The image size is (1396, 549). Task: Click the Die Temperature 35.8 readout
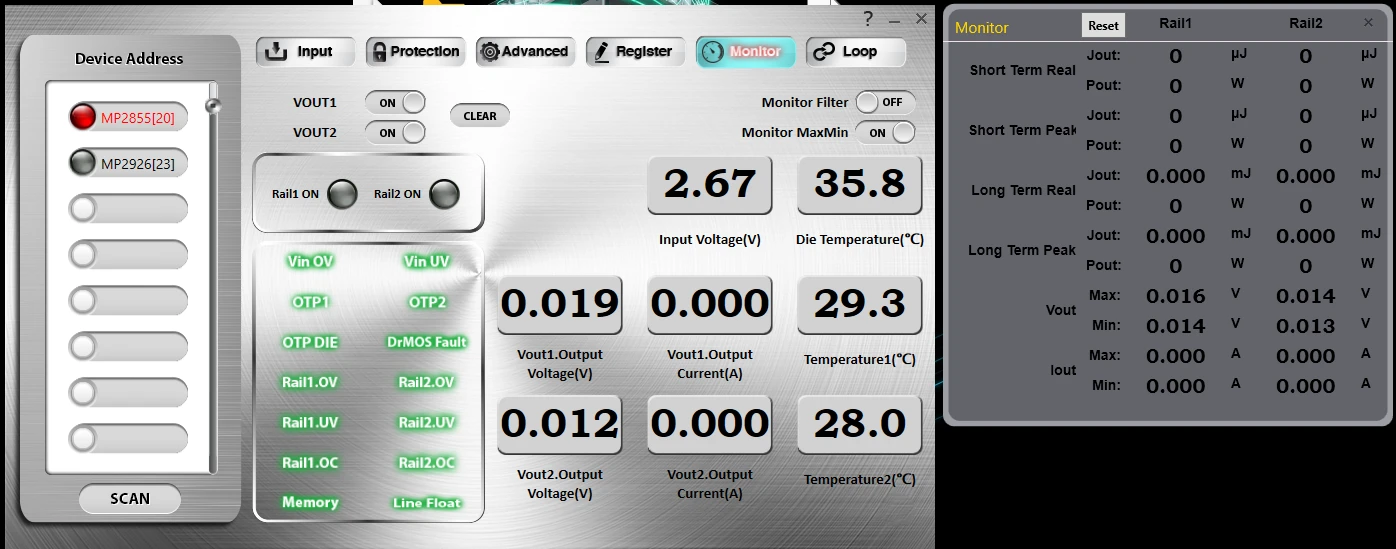(x=860, y=184)
